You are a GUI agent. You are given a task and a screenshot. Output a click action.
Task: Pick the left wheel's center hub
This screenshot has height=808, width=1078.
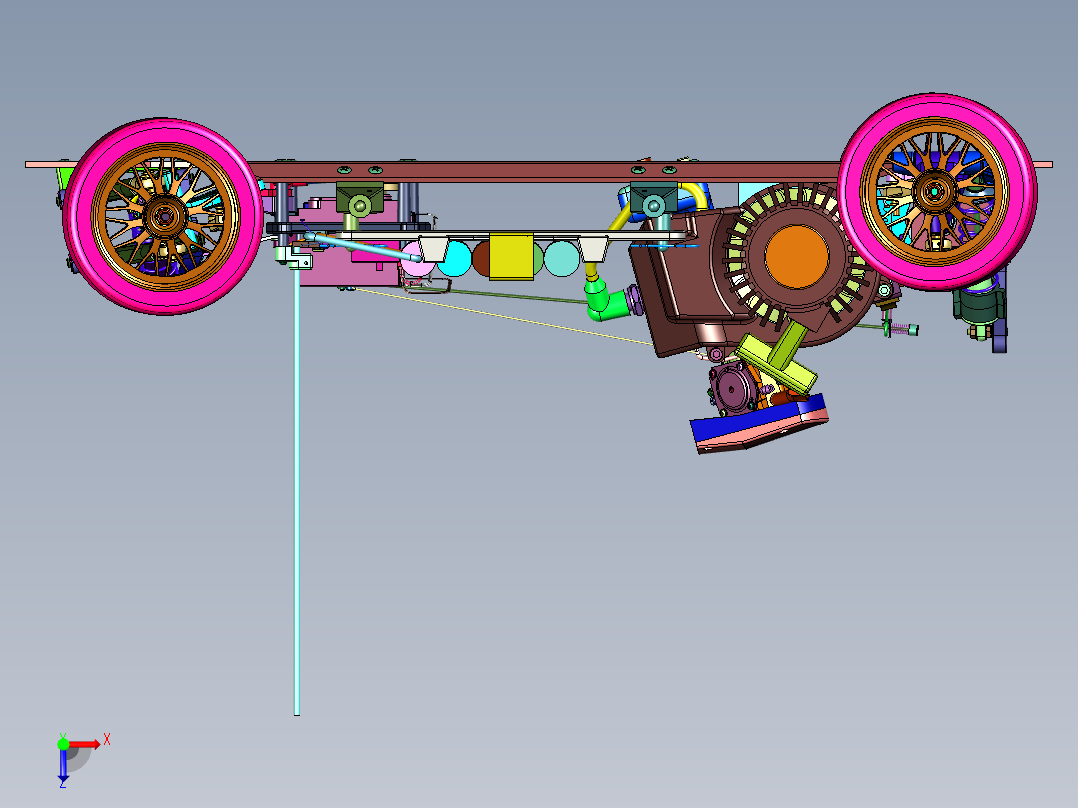pos(164,217)
